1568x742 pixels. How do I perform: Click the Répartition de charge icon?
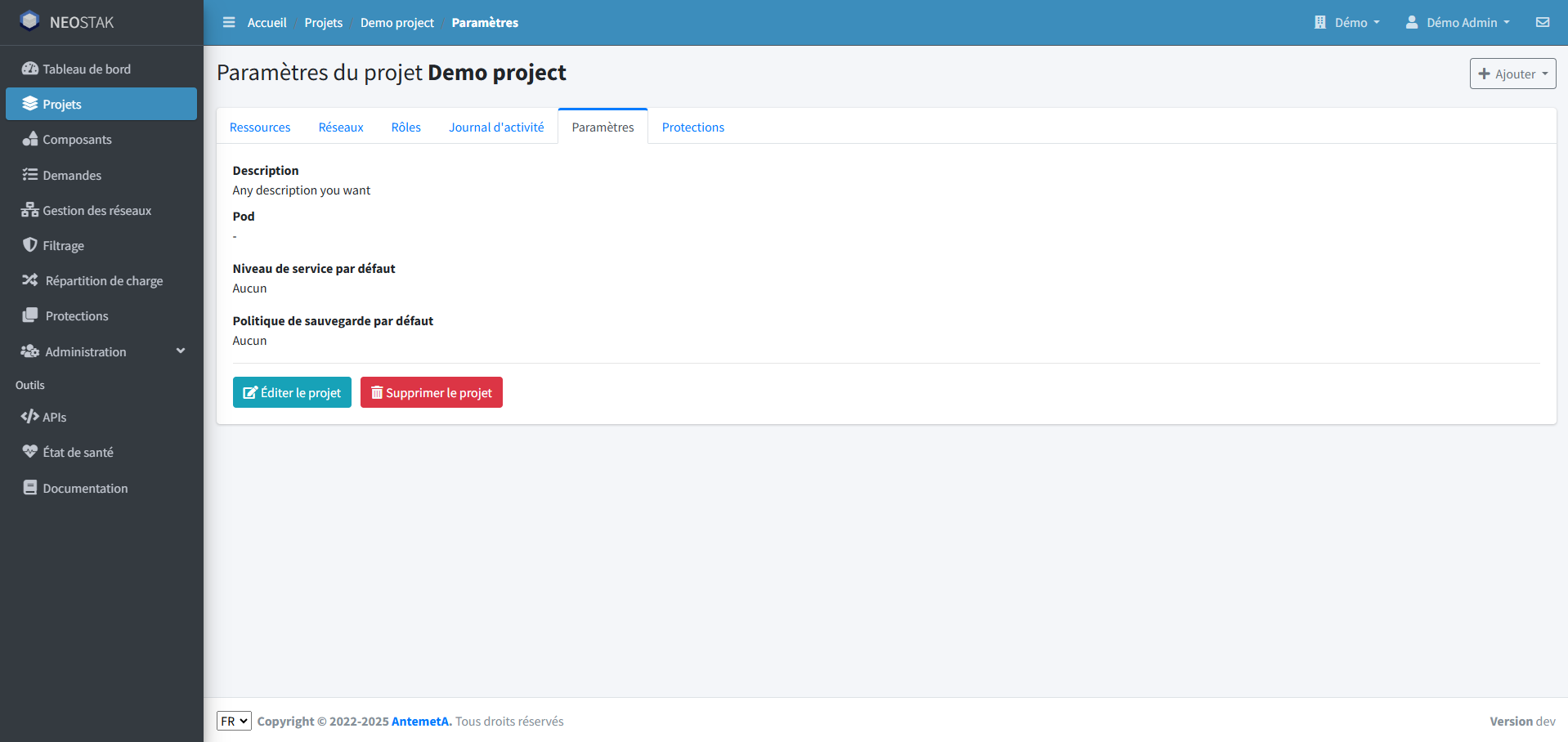(30, 280)
